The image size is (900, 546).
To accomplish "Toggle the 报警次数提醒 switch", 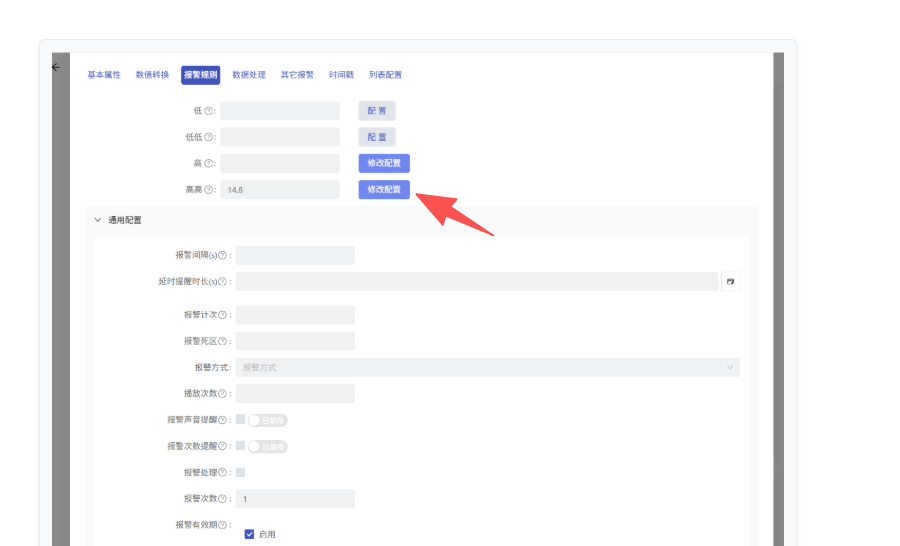I will click(267, 446).
